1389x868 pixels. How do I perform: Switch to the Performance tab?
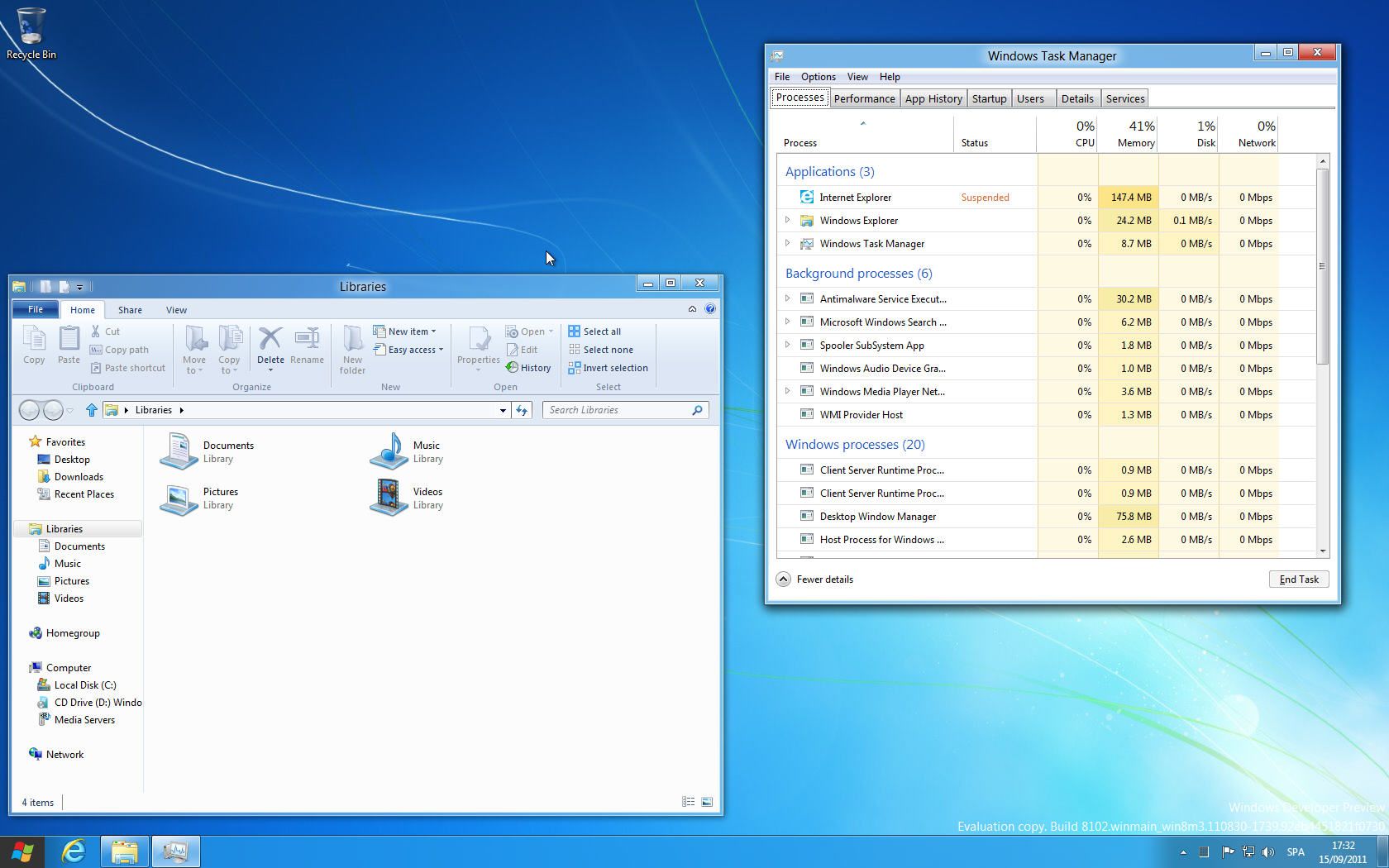tap(864, 98)
